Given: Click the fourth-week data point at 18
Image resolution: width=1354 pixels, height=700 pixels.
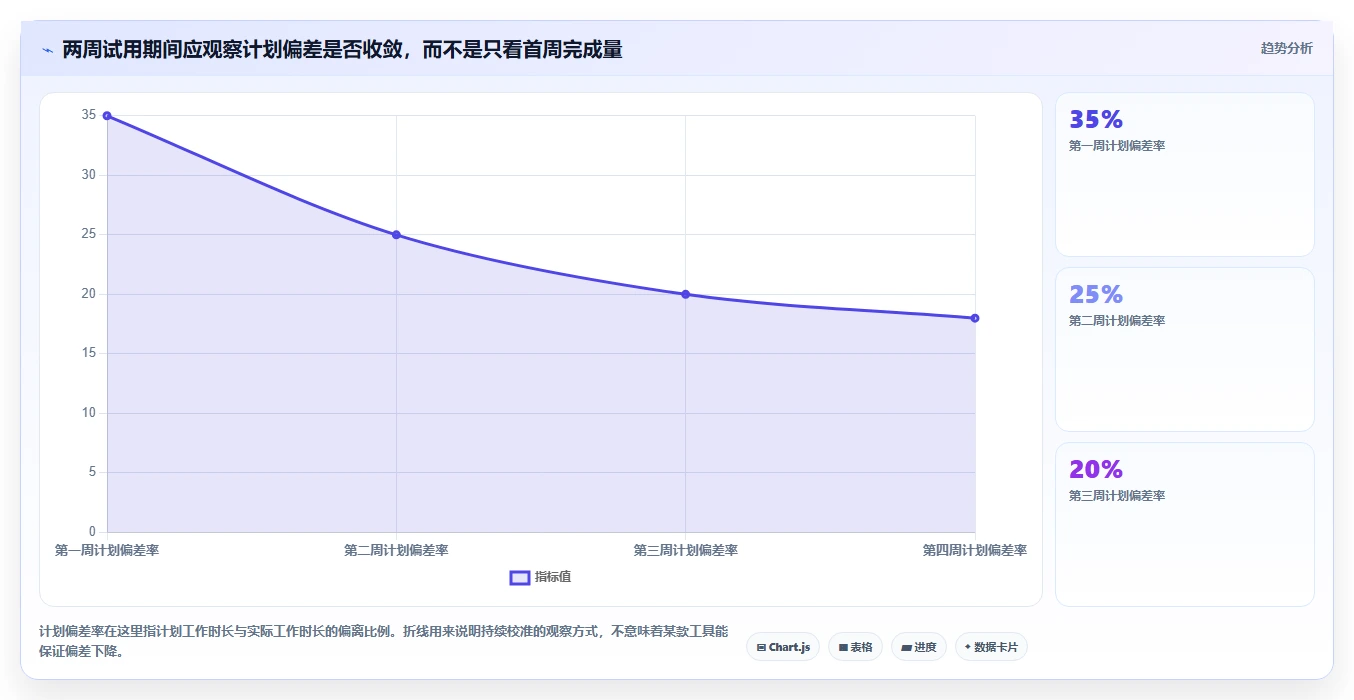Looking at the screenshot, I should [x=975, y=318].
